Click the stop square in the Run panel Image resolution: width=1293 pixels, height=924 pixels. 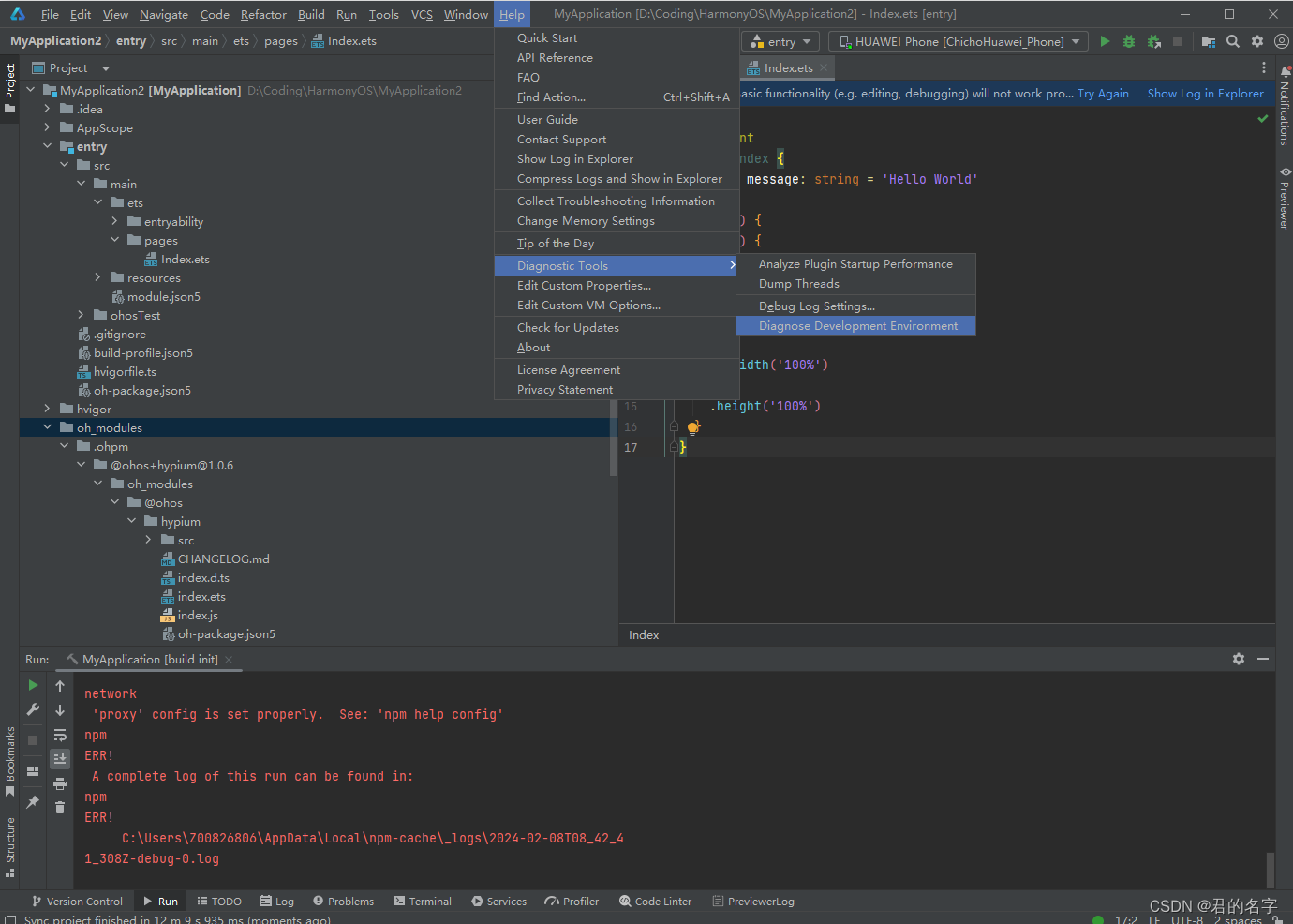(x=34, y=739)
